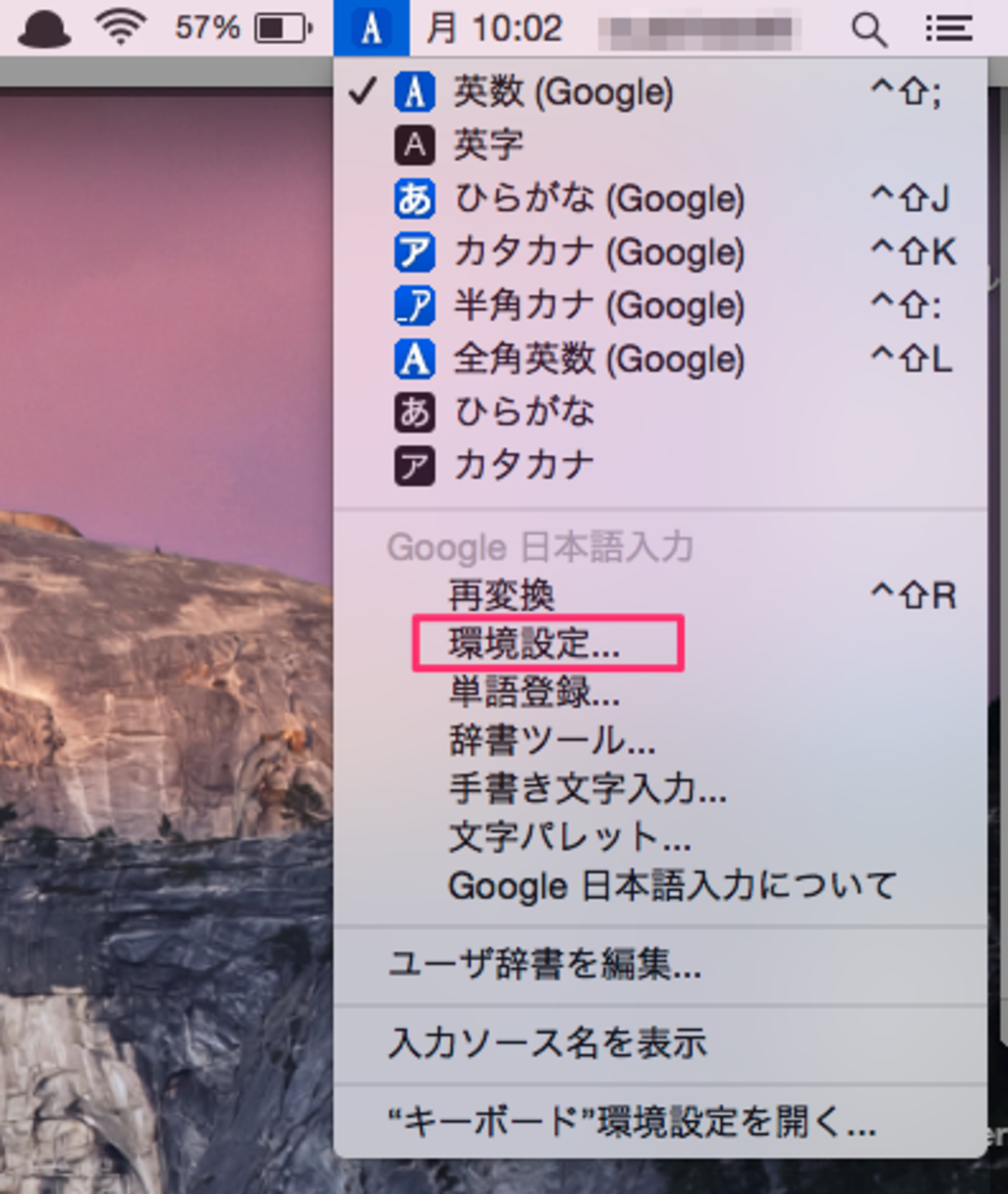Screen dimensions: 1008x1194
Task: Open the date and time showing 月 10:02
Action: [x=494, y=29]
